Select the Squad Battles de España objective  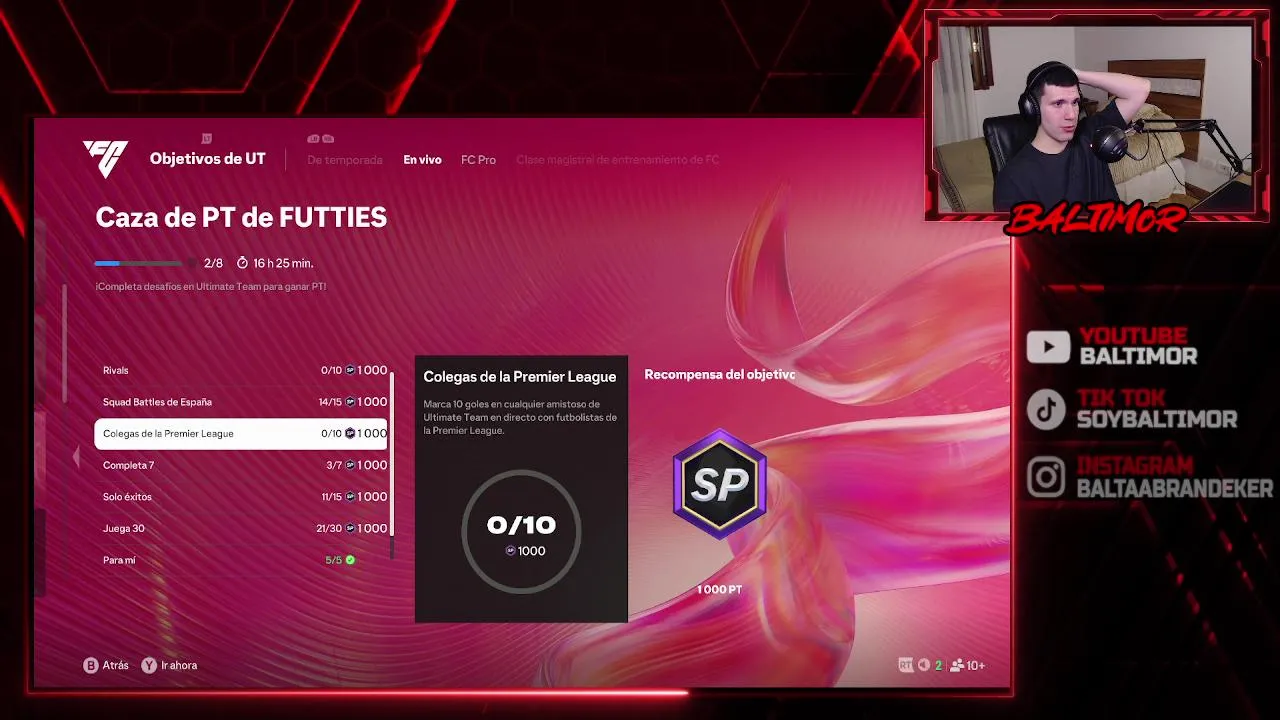pyautogui.click(x=241, y=402)
